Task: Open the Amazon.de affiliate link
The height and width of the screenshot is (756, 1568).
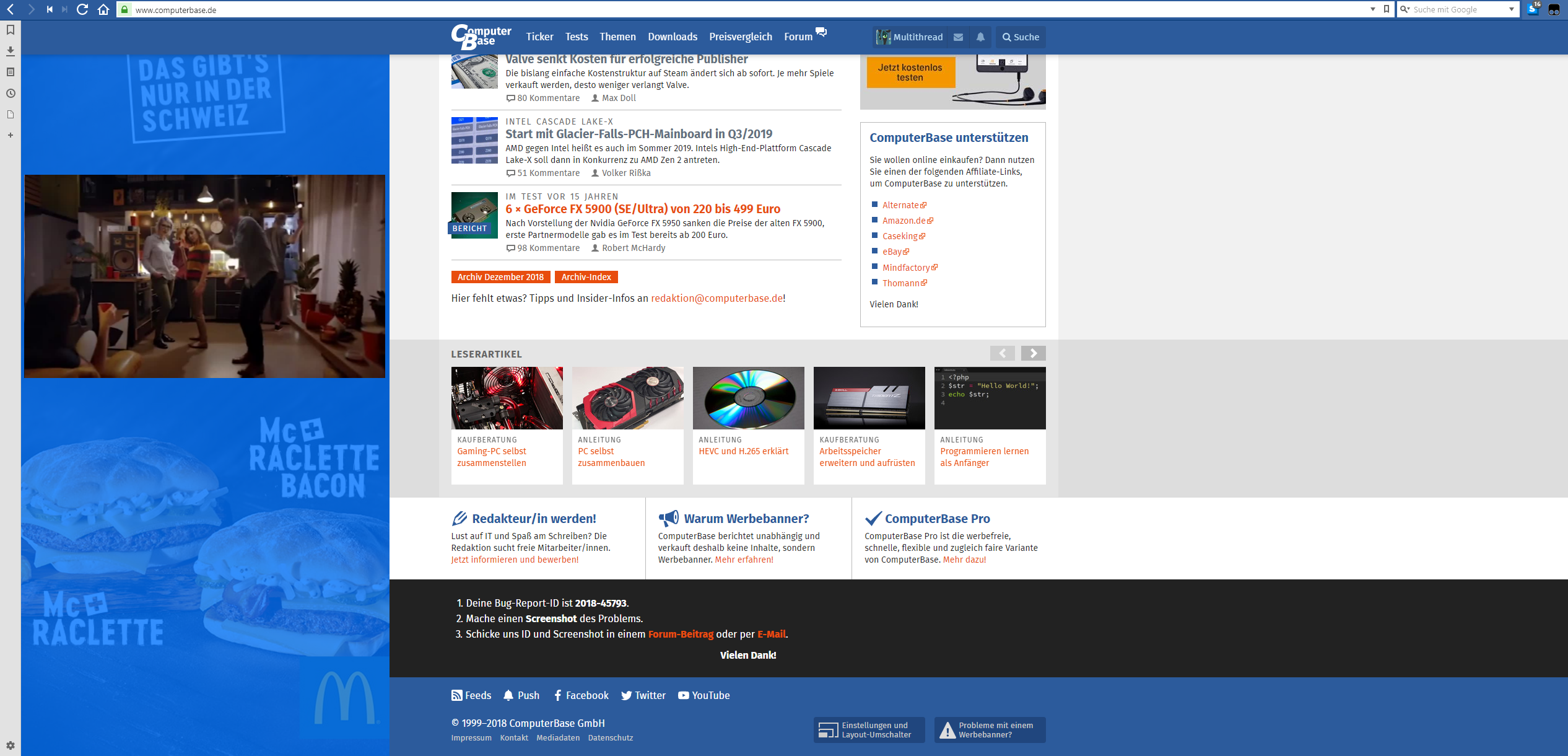Action: pyautogui.click(x=904, y=221)
